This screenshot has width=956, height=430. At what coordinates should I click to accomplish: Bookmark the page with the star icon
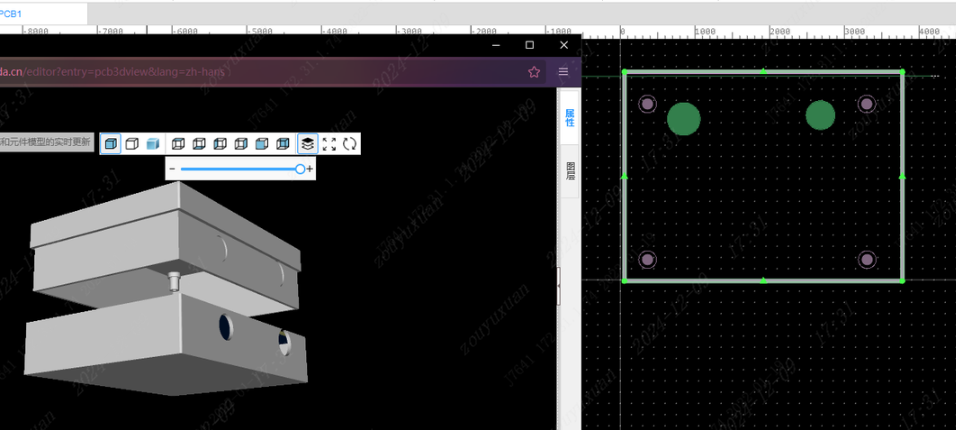(534, 72)
